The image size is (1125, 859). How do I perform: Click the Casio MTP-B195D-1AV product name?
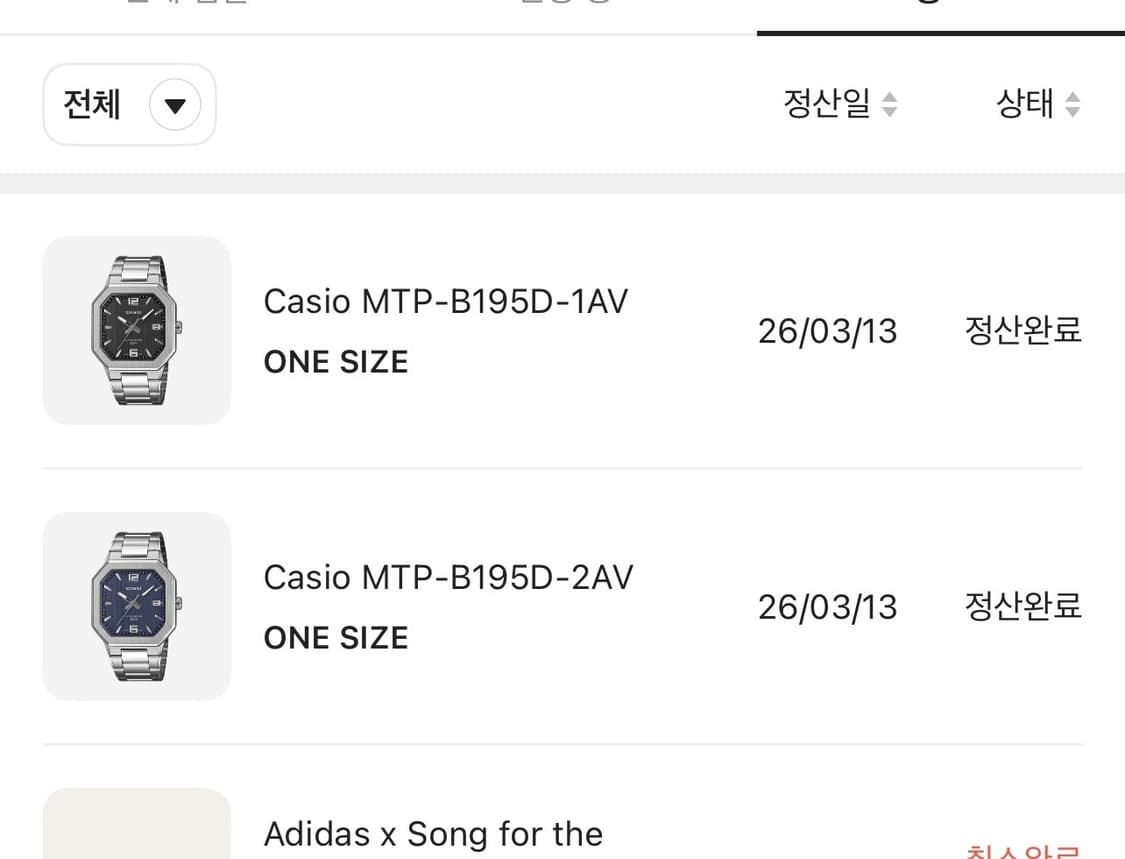click(444, 301)
